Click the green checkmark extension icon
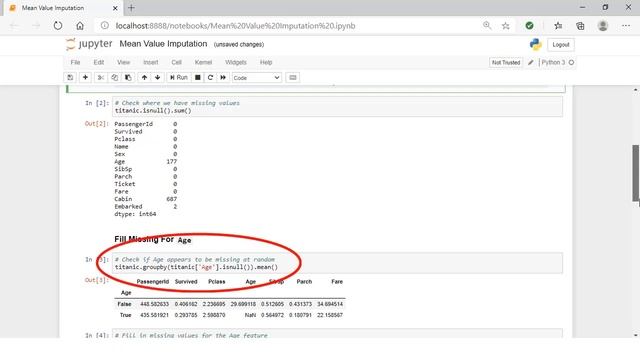This screenshot has height=360, width=640. pos(529,26)
